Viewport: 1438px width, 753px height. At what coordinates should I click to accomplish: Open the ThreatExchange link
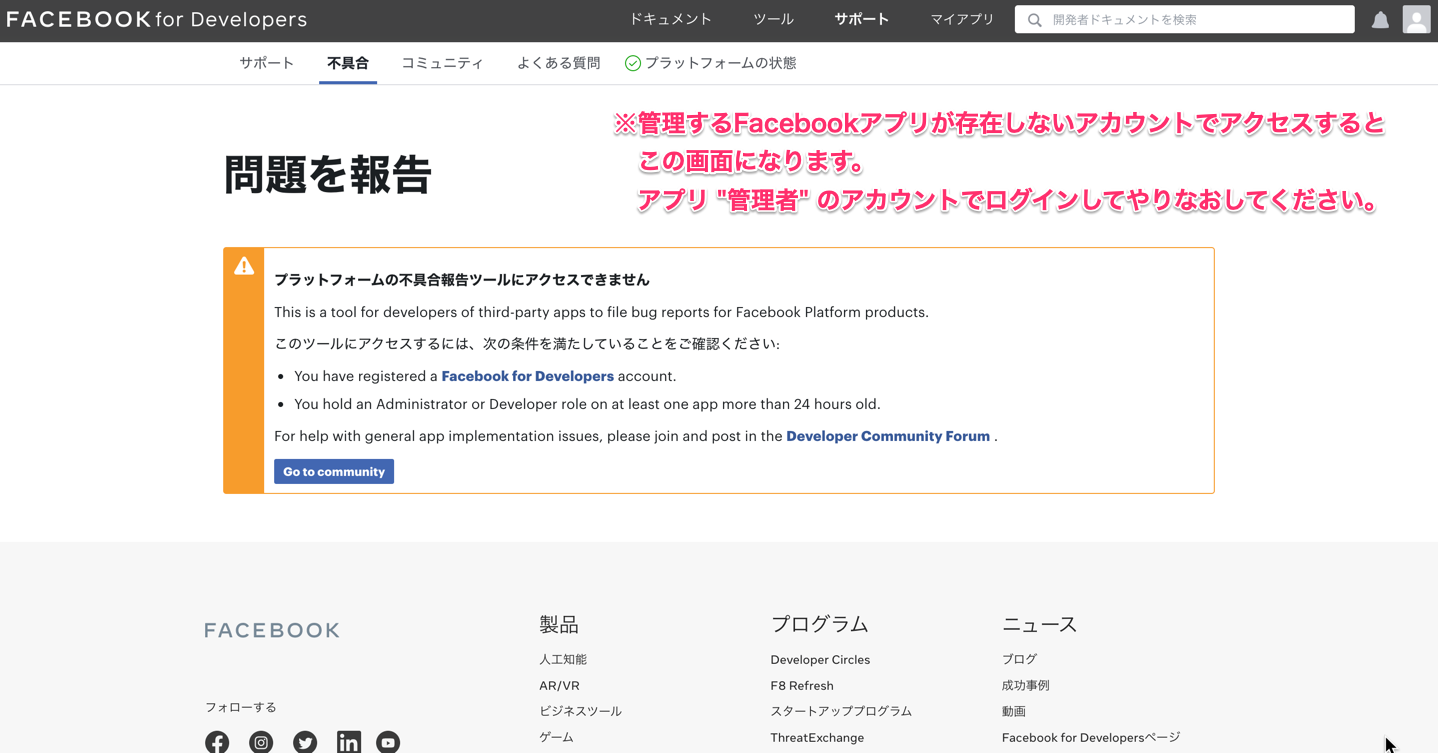pos(817,738)
